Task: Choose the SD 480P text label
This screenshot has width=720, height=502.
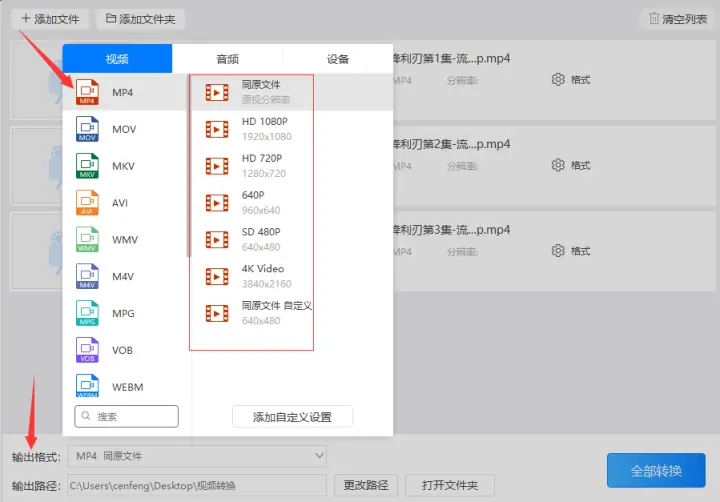Action: pos(261,231)
